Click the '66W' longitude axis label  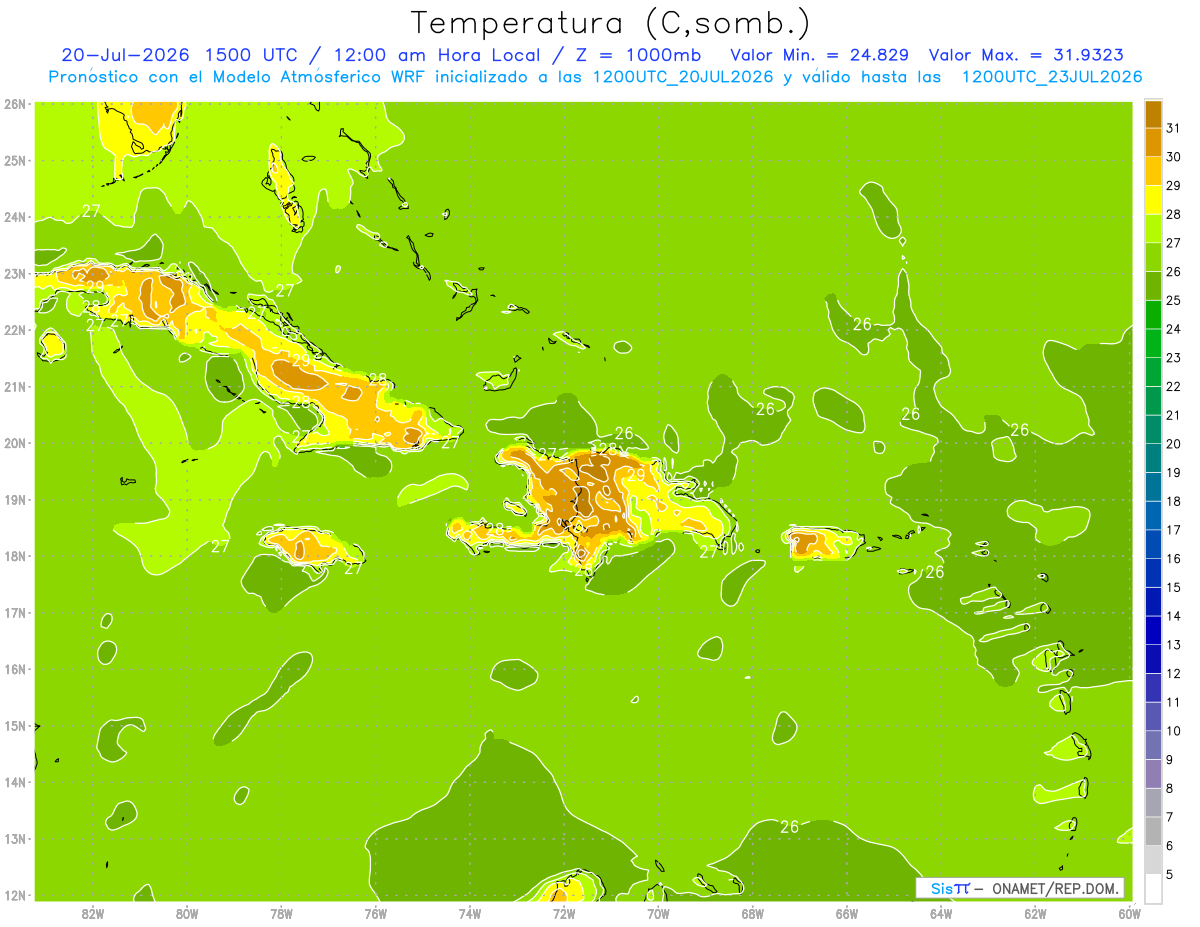[847, 913]
